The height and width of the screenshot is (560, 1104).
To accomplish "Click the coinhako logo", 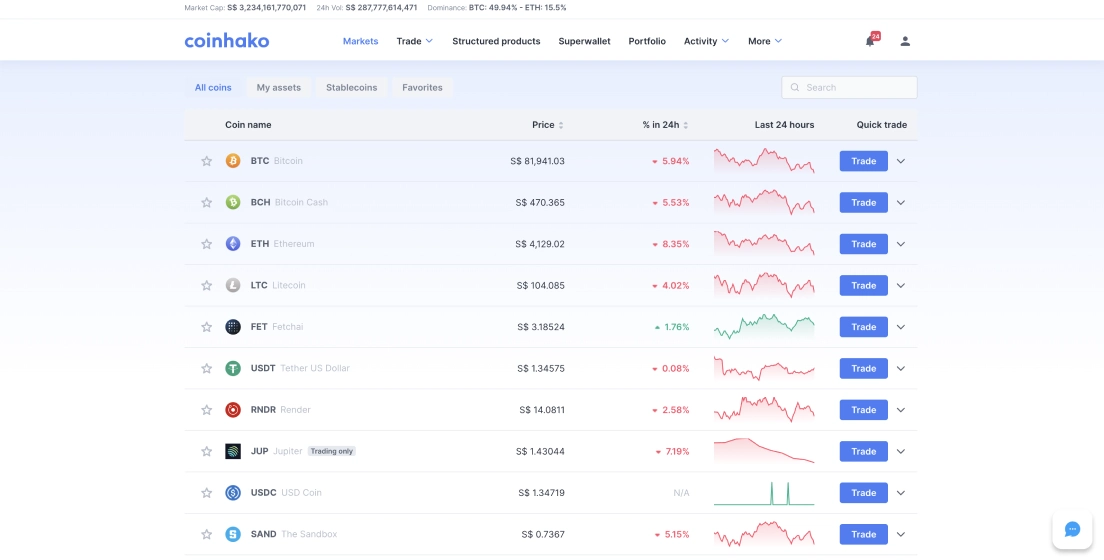I will click(x=227, y=41).
